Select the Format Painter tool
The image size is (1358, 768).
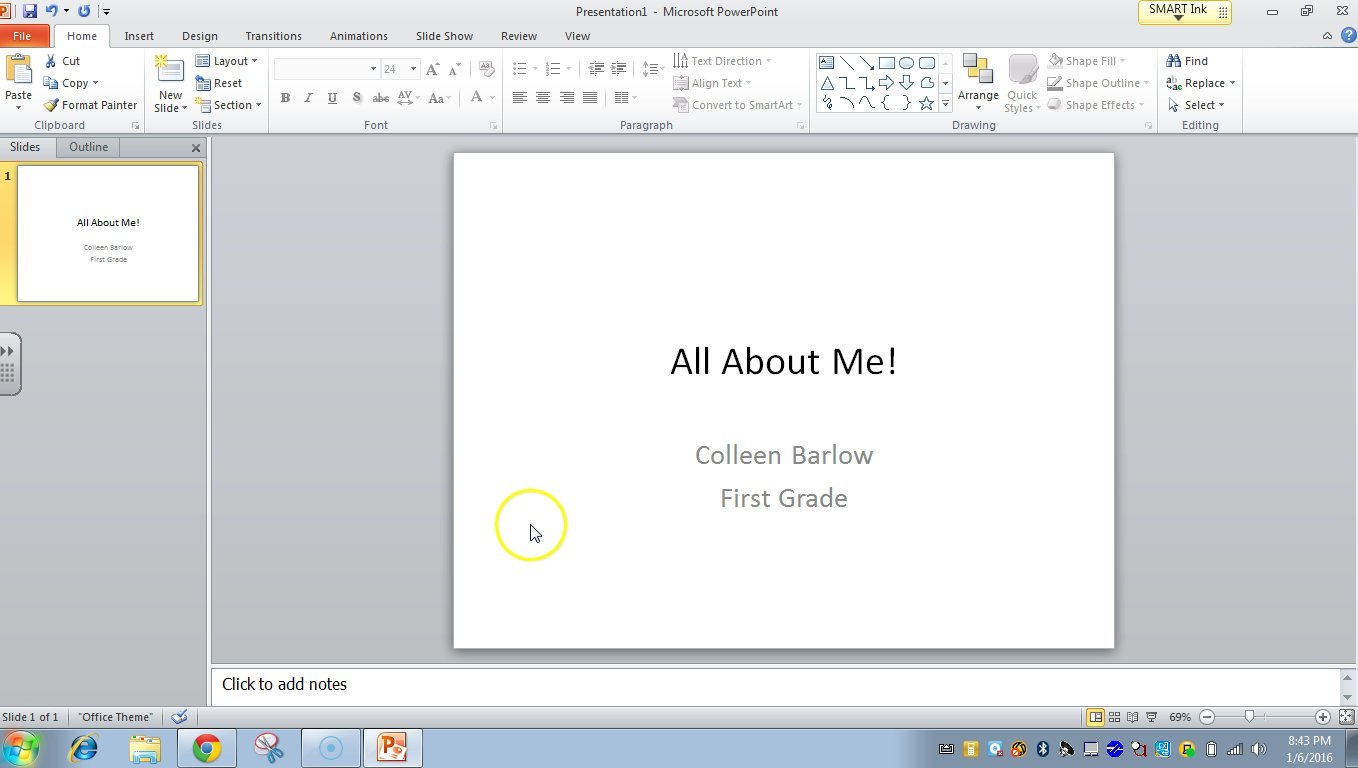[91, 104]
